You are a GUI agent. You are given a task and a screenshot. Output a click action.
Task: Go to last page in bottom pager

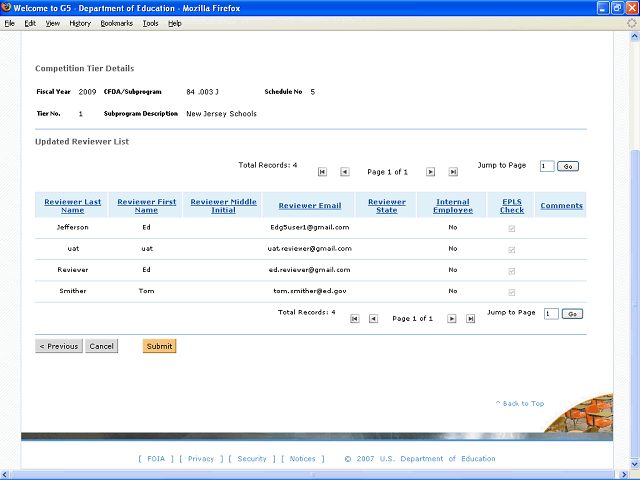click(470, 318)
